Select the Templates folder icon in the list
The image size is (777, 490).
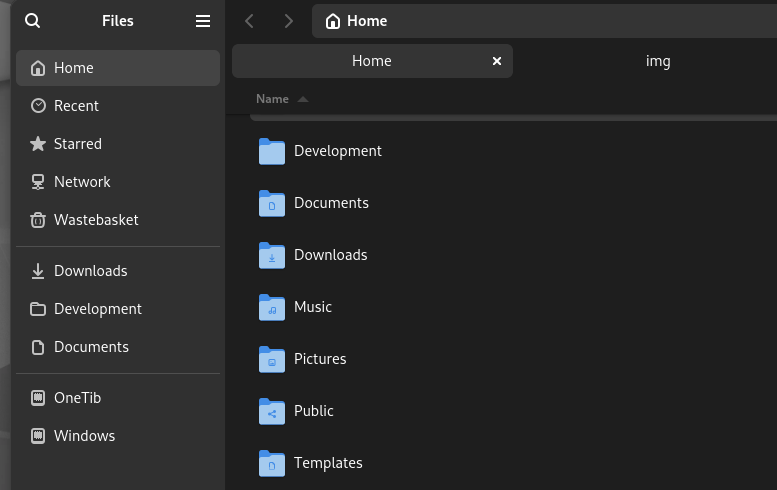pyautogui.click(x=272, y=463)
